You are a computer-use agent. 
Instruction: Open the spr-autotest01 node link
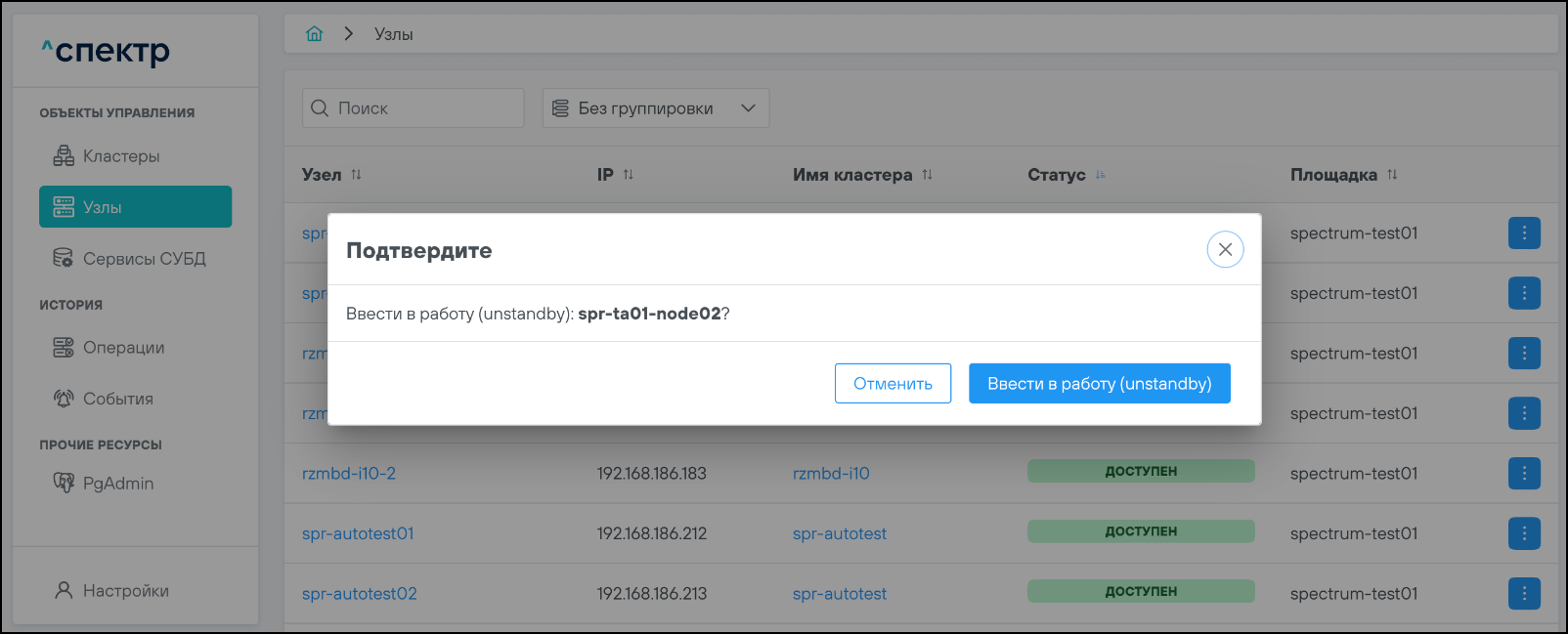pyautogui.click(x=358, y=533)
